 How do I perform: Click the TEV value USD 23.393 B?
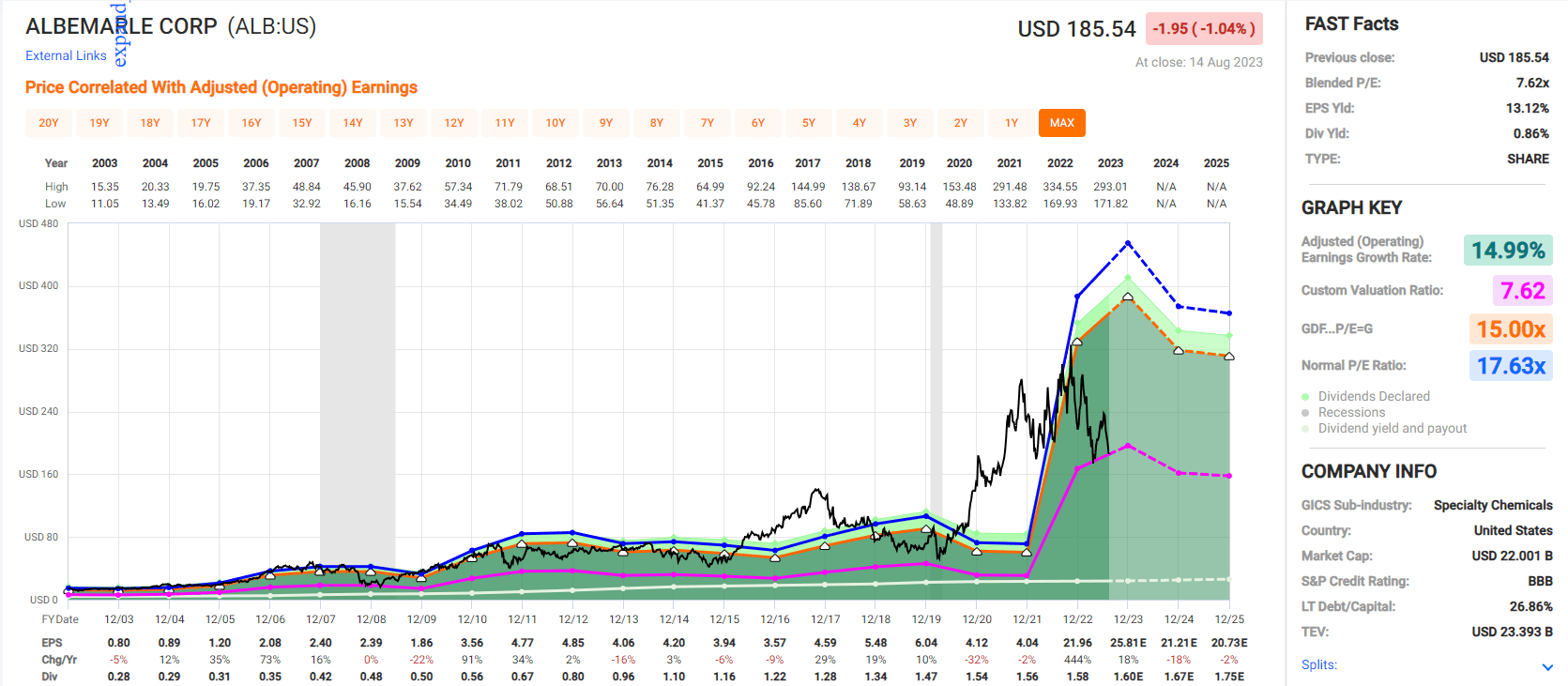[1512, 632]
